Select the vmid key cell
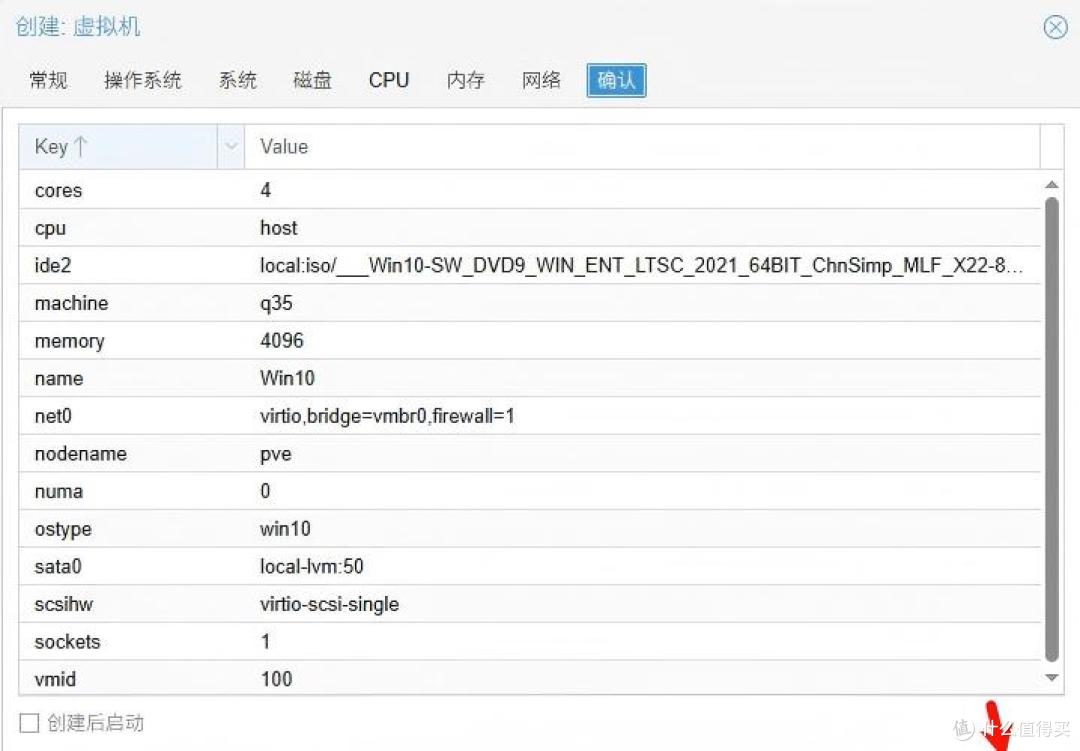1080x751 pixels. click(55, 679)
